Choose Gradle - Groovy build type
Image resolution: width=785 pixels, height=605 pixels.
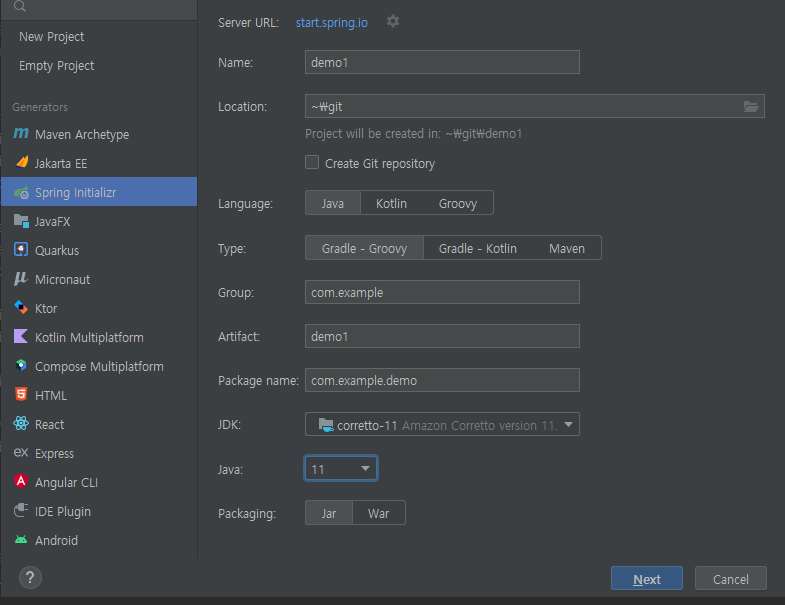click(364, 248)
